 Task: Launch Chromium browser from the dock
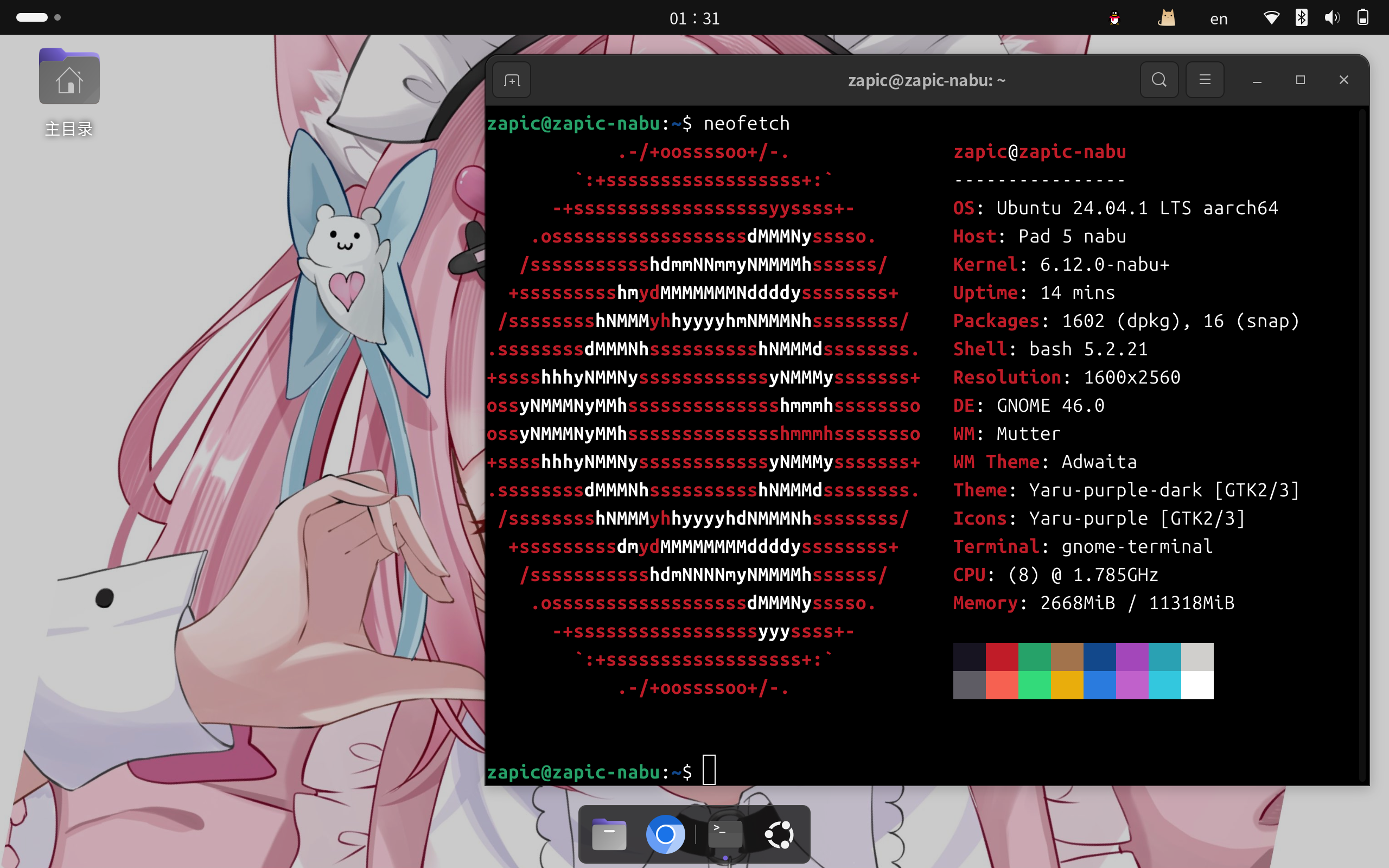click(665, 834)
